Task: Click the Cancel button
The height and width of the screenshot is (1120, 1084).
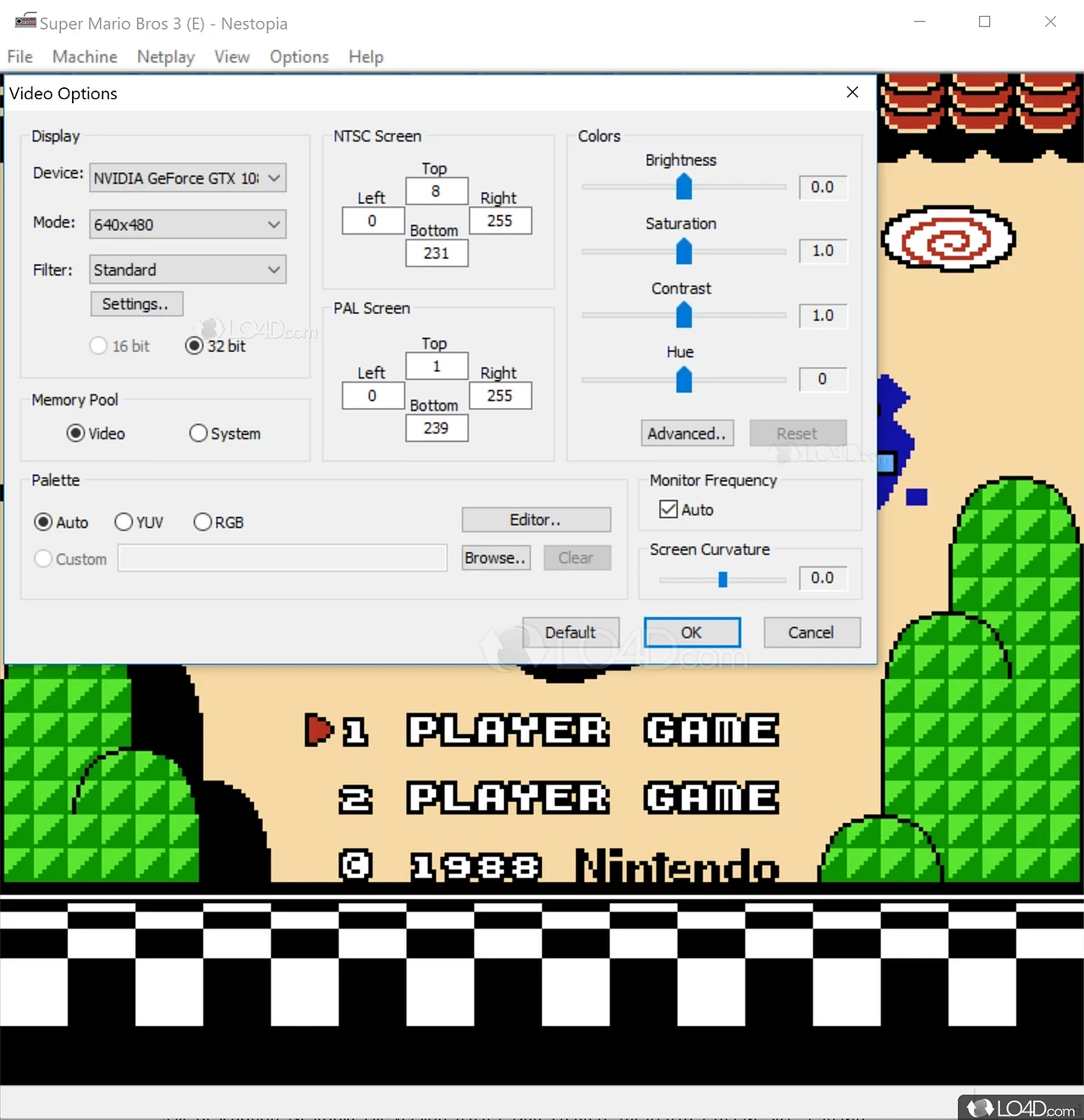Action: coord(811,632)
